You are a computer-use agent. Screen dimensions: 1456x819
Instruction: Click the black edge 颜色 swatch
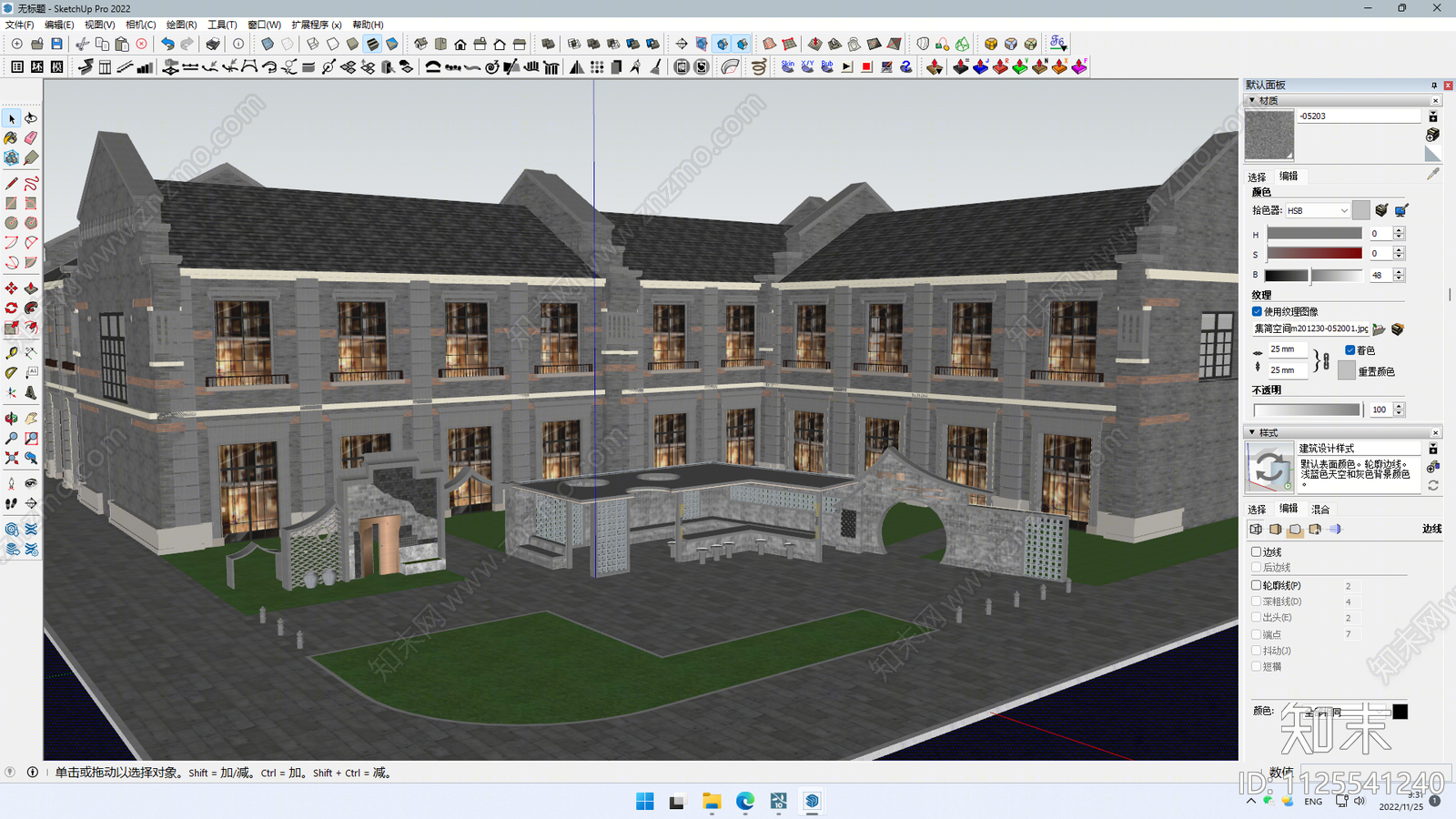click(x=1400, y=712)
